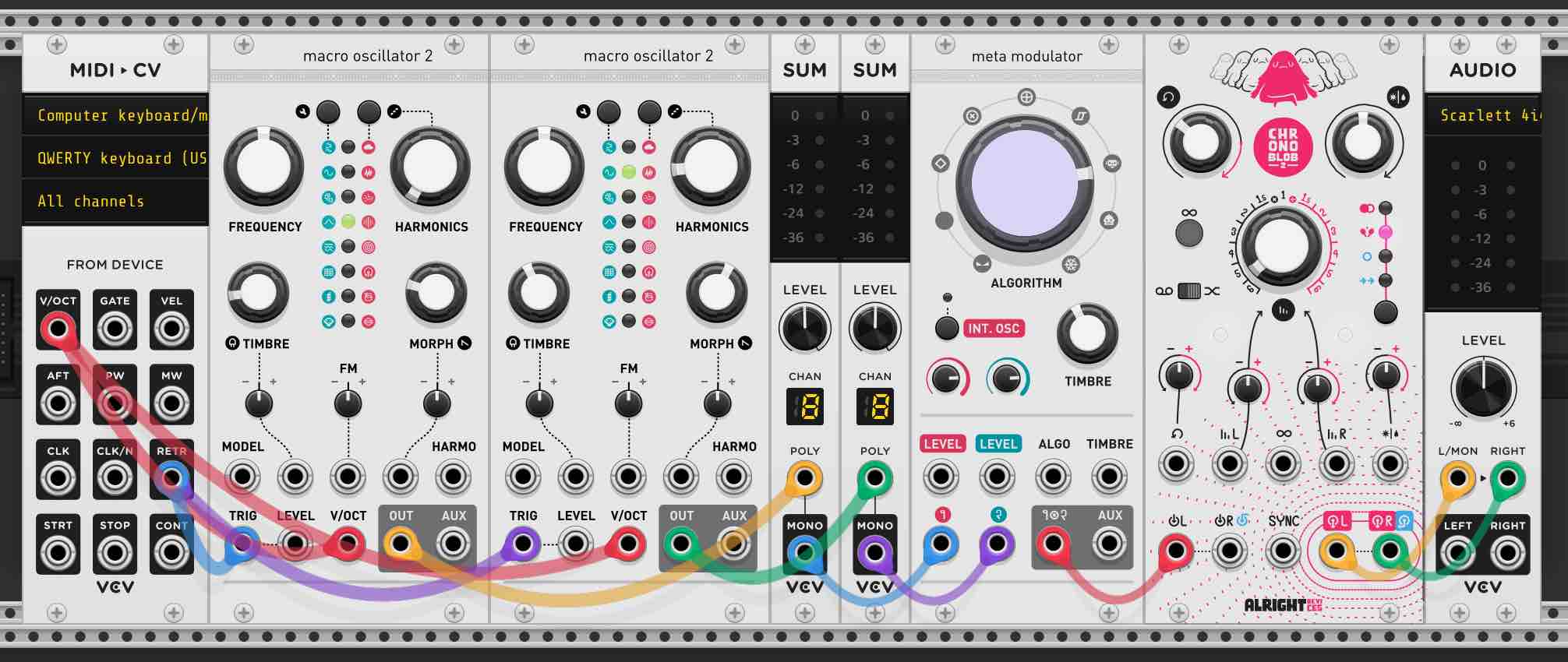Click the MODEL input of left macro oscillator
The image size is (1568, 662).
[242, 477]
